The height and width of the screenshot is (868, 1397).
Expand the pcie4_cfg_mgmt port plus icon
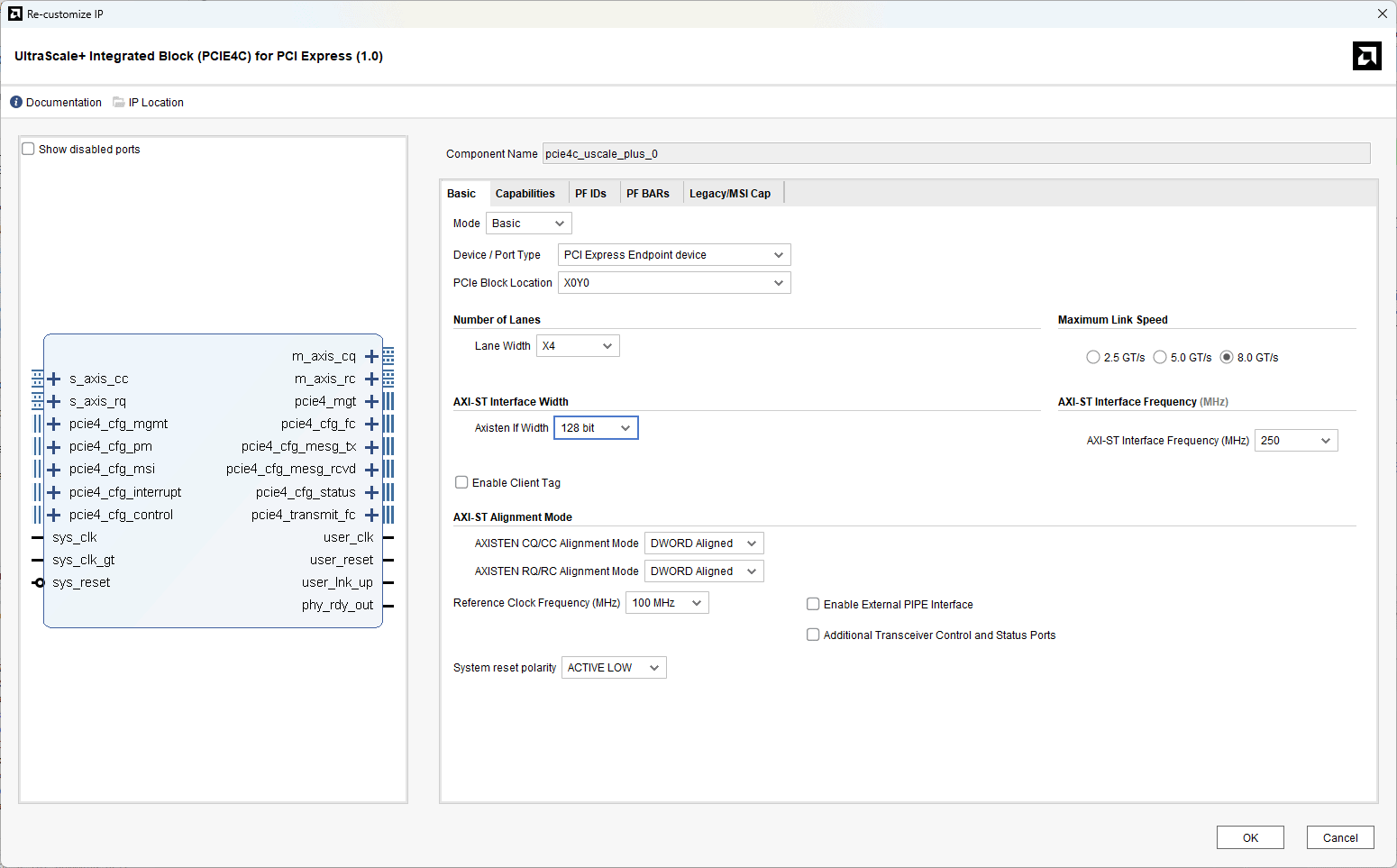(x=54, y=424)
